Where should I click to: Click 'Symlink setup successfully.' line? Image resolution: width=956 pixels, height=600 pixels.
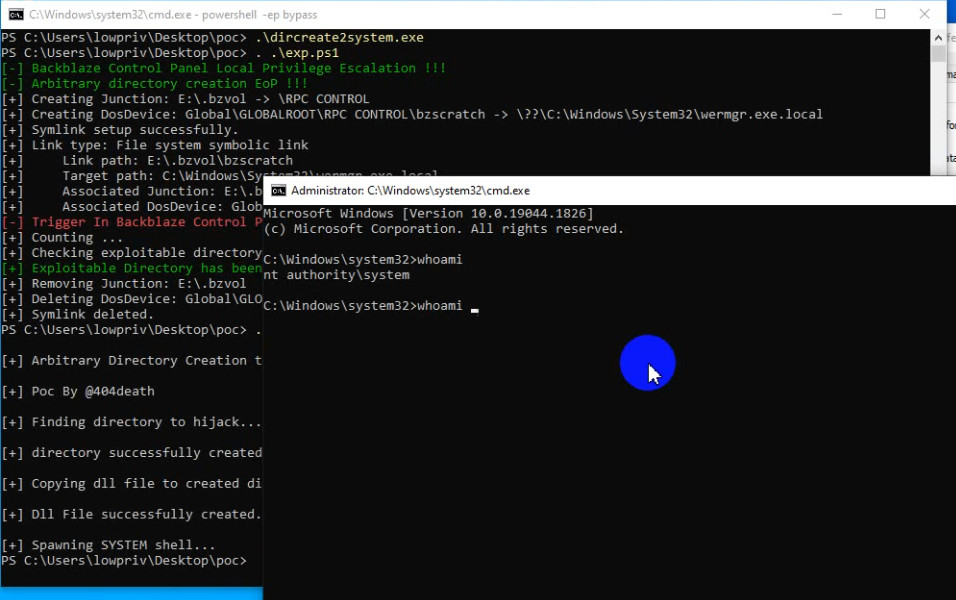[120, 130]
